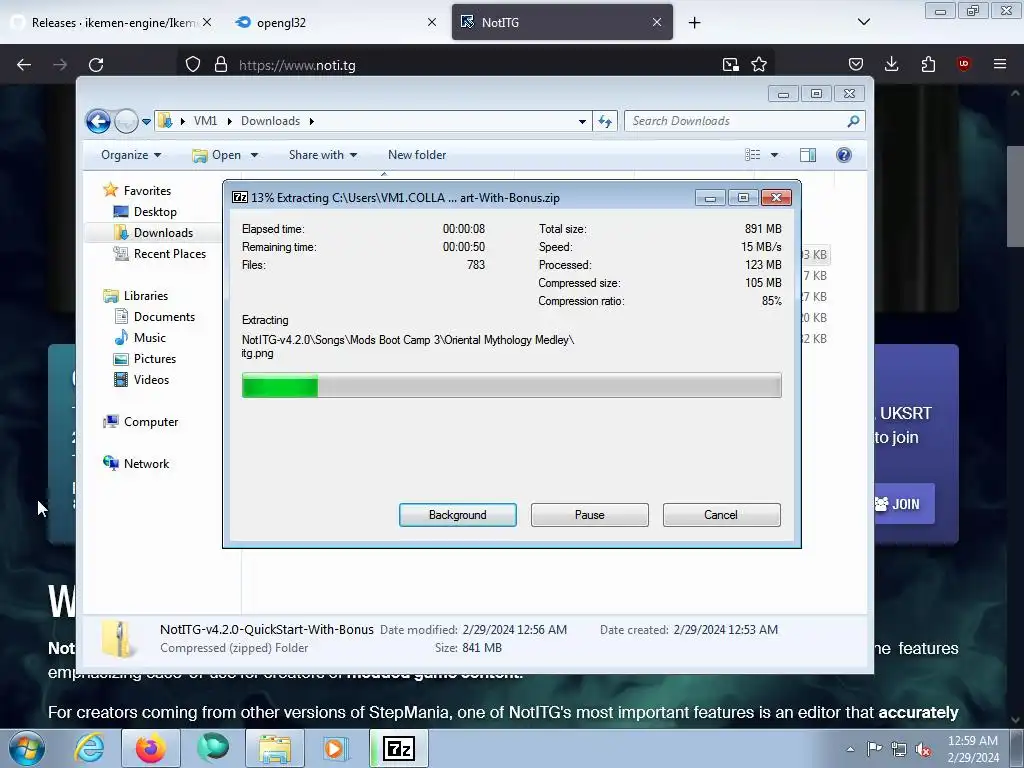Open Recent Places in navigation pane
This screenshot has height=768, width=1024.
pyautogui.click(x=160, y=253)
